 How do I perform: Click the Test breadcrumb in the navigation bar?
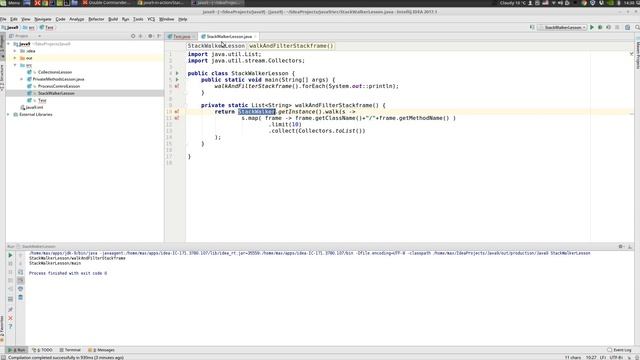(x=47, y=27)
